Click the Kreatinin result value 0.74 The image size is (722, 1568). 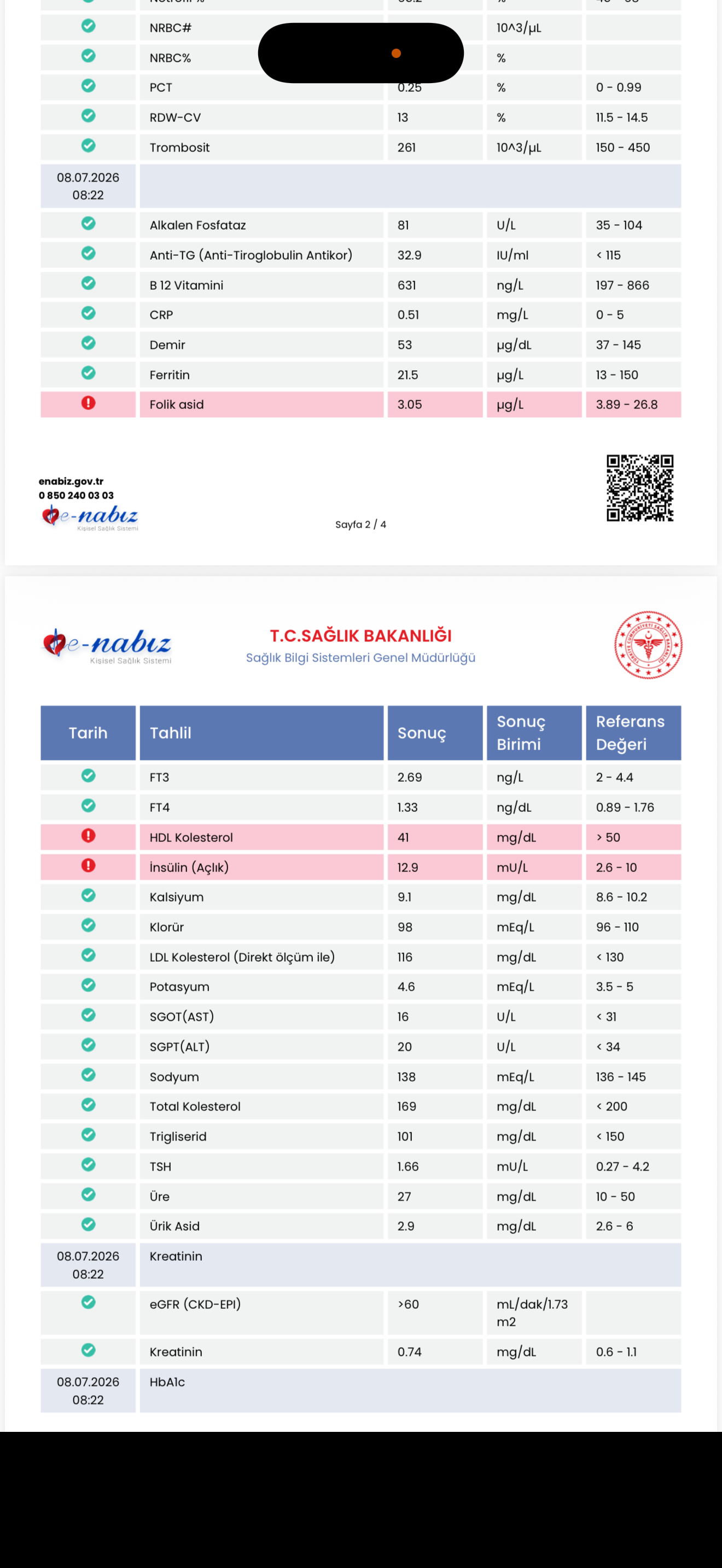tap(410, 1352)
